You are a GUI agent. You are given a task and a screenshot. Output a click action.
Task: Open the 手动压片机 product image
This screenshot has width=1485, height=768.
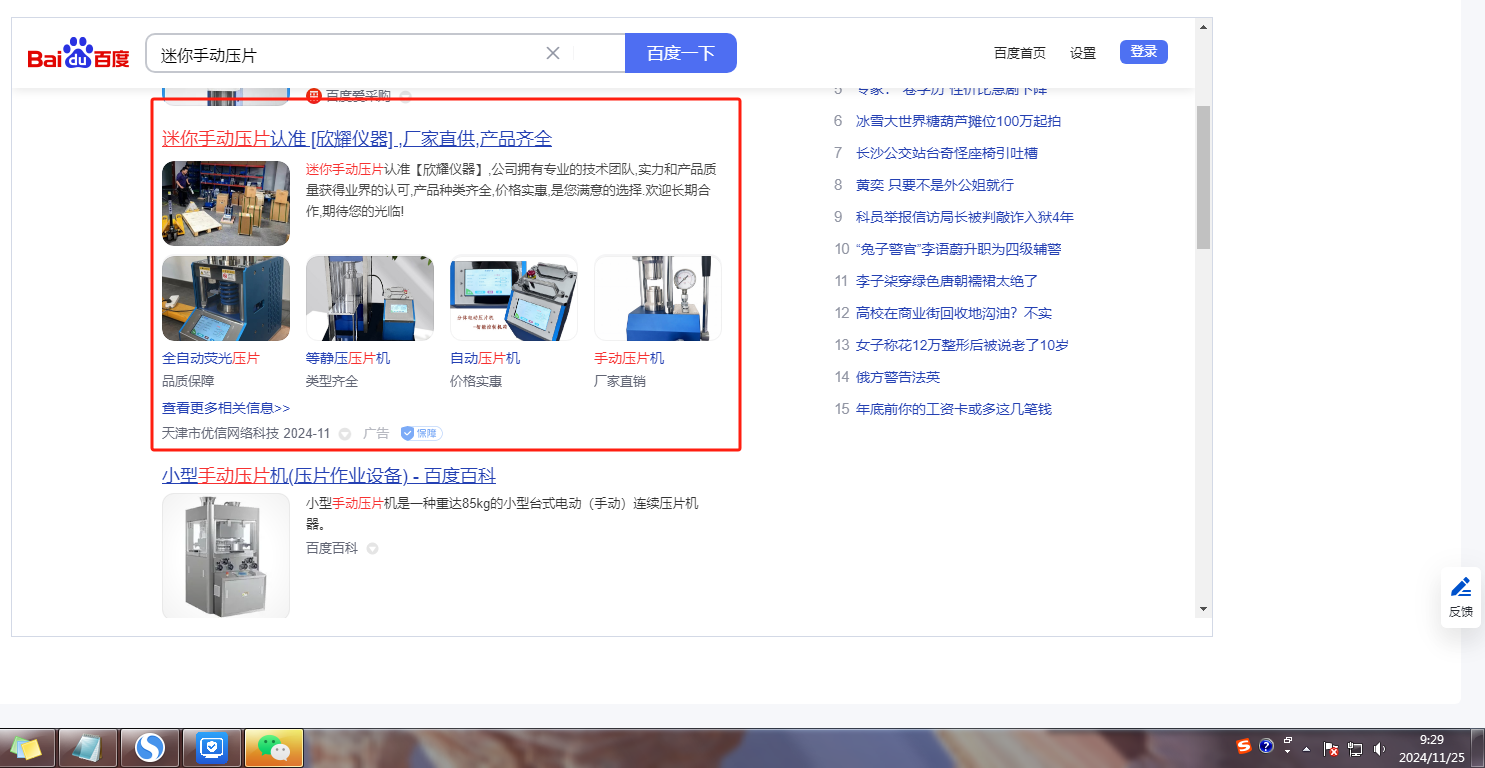click(658, 298)
